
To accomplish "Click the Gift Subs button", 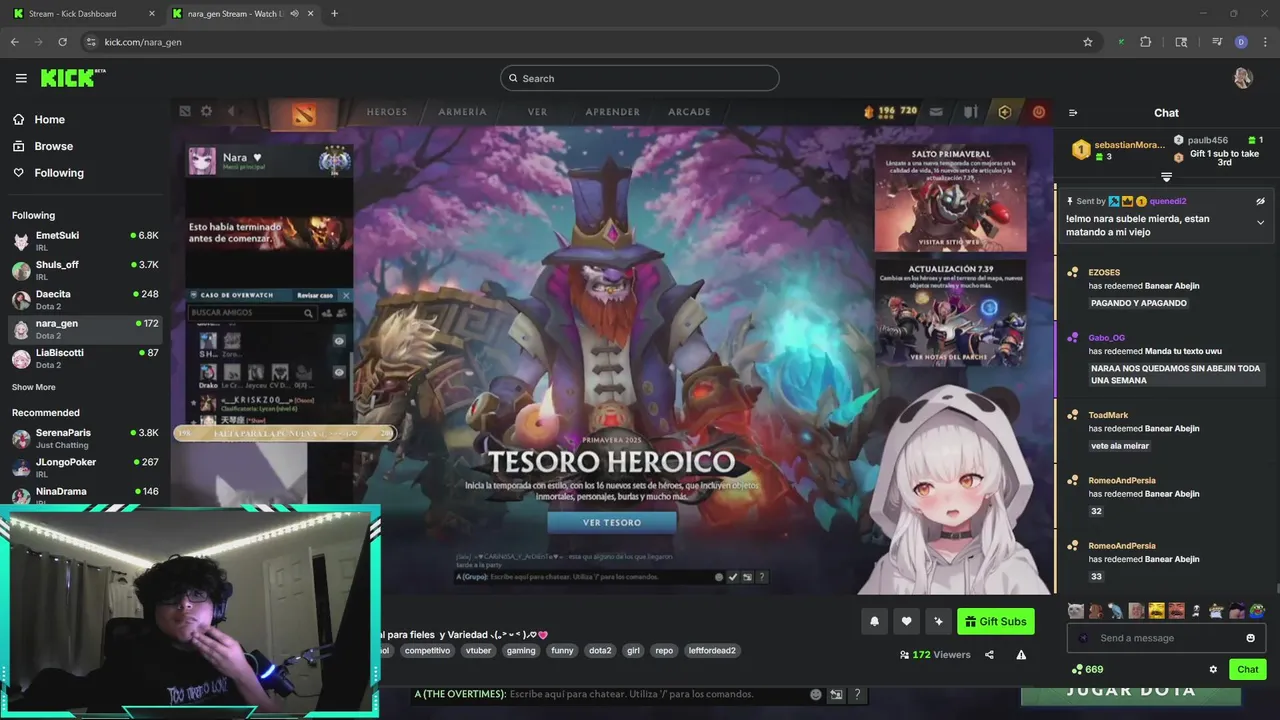I will (x=996, y=621).
